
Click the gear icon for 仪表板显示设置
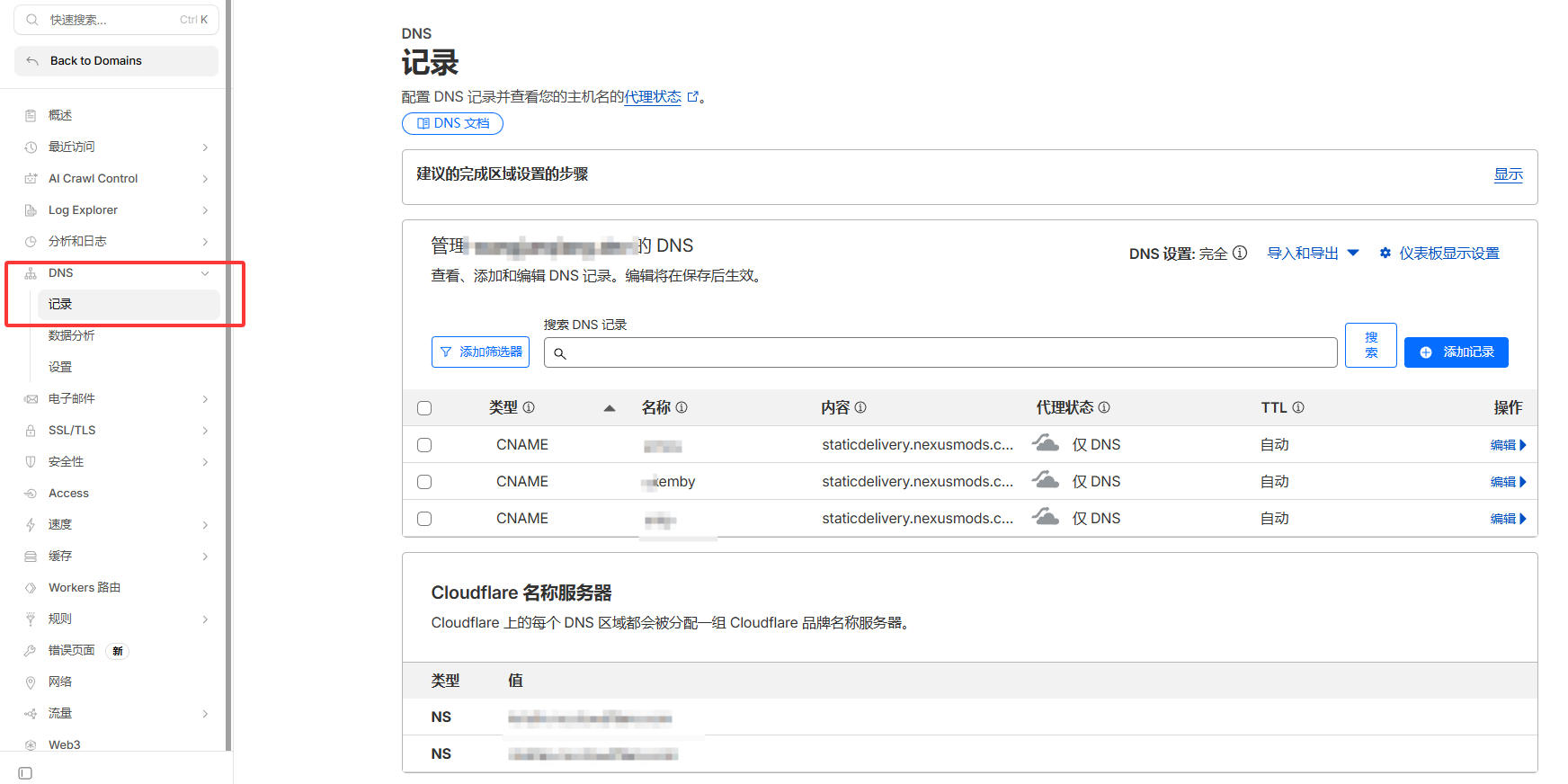(1385, 254)
